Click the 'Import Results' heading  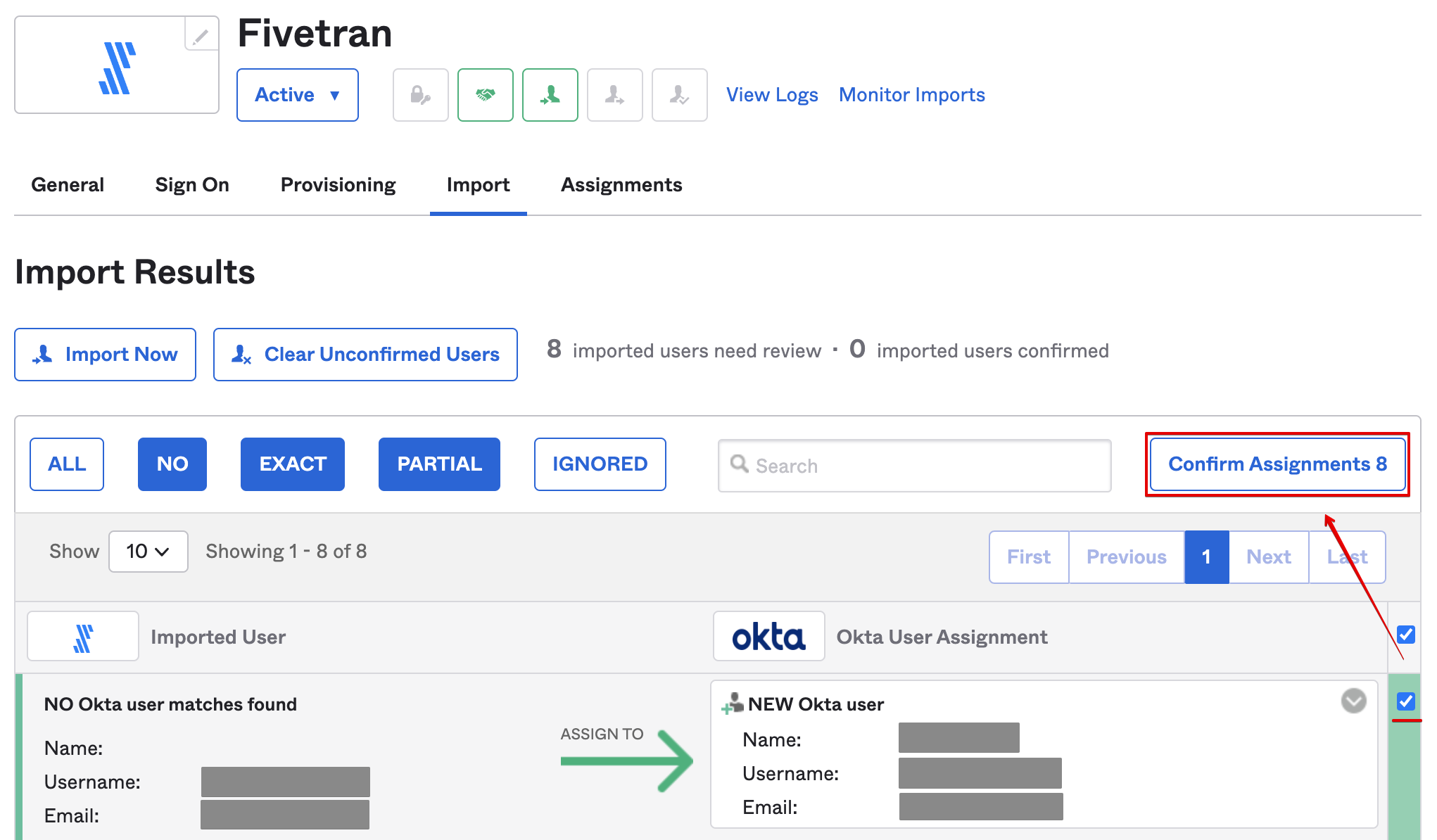click(135, 272)
